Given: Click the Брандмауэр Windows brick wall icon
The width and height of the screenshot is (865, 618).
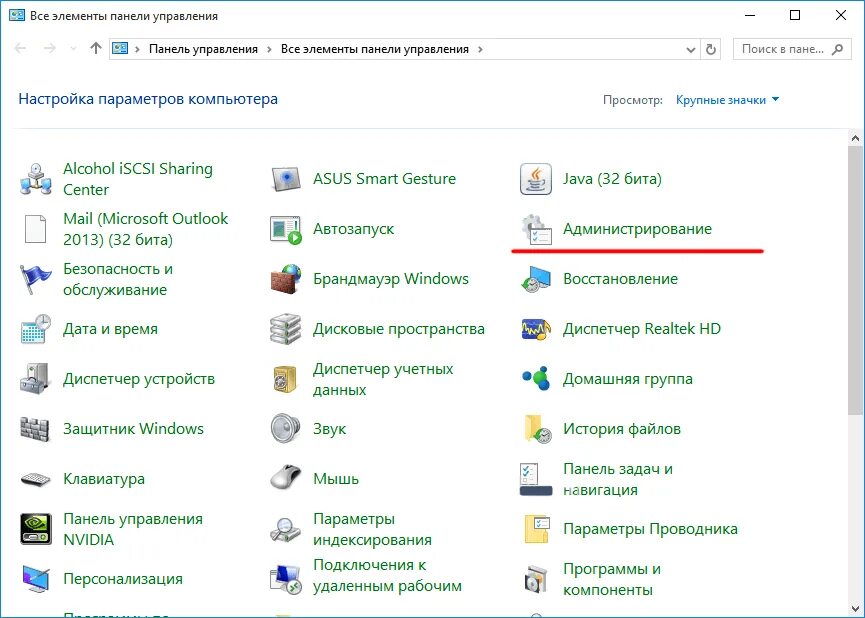Looking at the screenshot, I should tap(285, 279).
